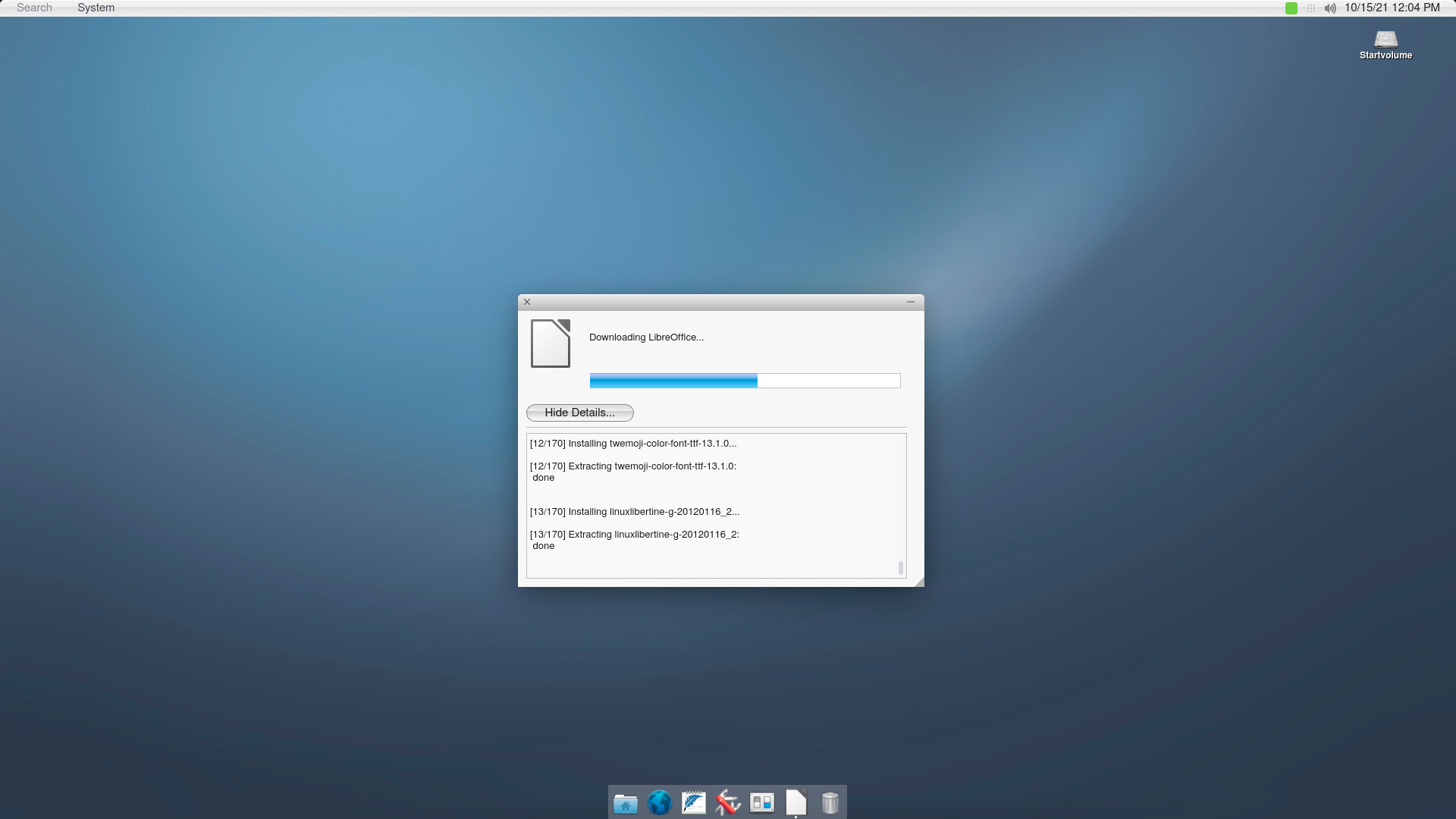Click the Search field in menu bar
The height and width of the screenshot is (819, 1456).
click(34, 8)
